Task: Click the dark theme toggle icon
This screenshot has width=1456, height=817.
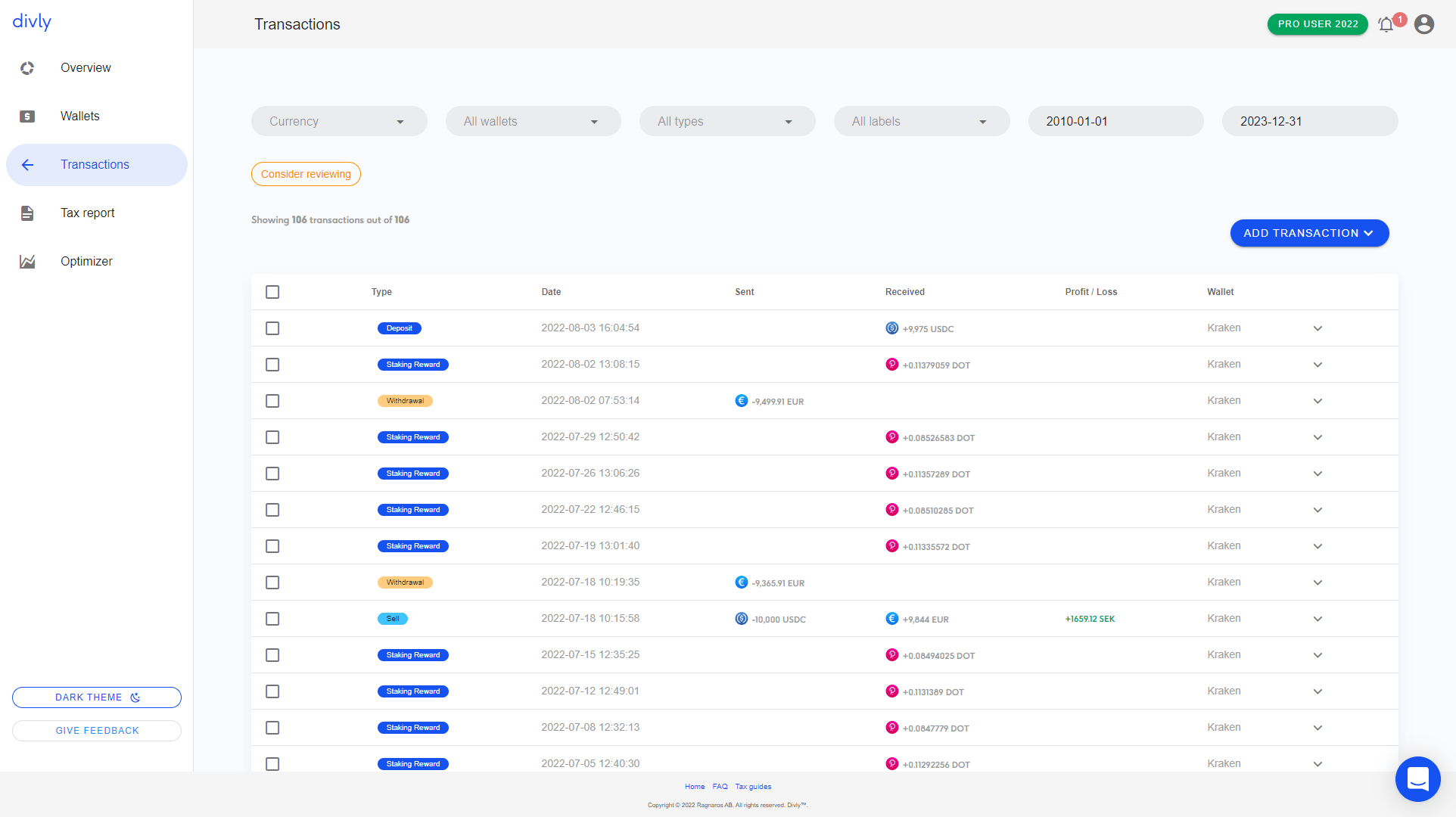Action: pyautogui.click(x=135, y=697)
